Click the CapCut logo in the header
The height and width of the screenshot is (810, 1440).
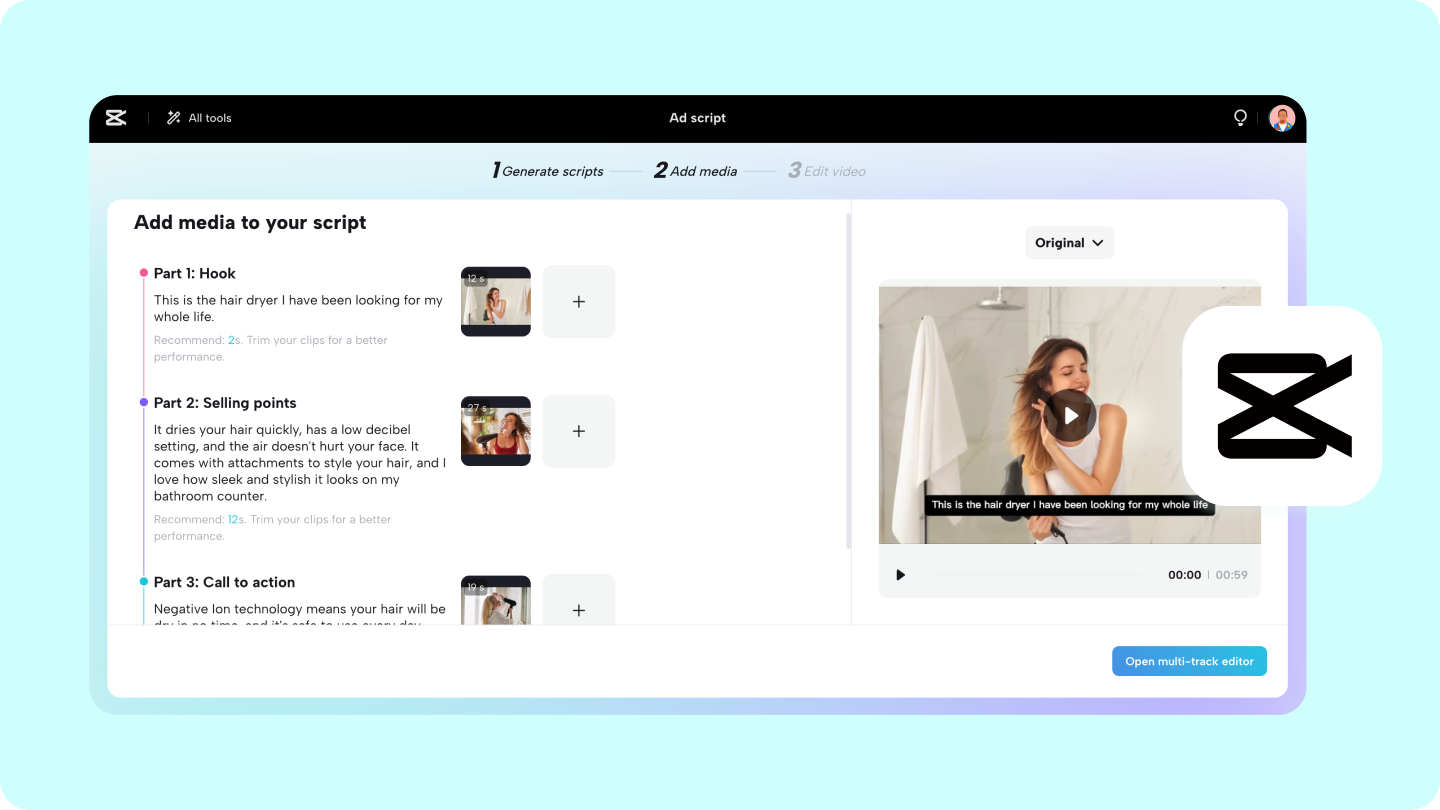tap(116, 118)
